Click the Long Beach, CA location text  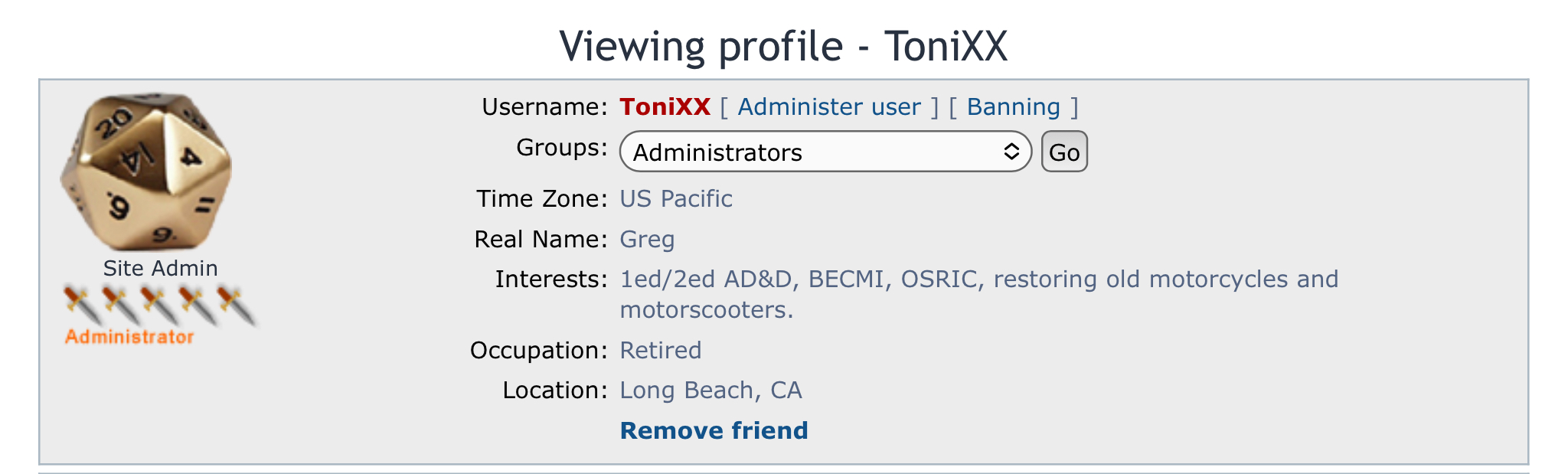pyautogui.click(x=710, y=391)
